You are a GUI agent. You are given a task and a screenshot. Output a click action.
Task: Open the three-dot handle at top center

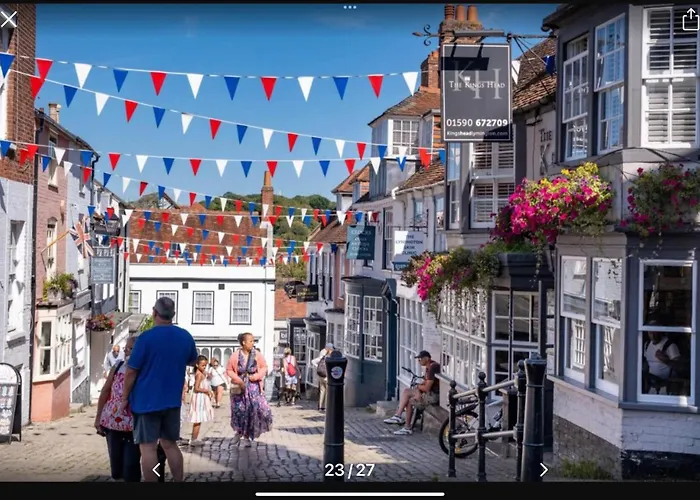350,7
